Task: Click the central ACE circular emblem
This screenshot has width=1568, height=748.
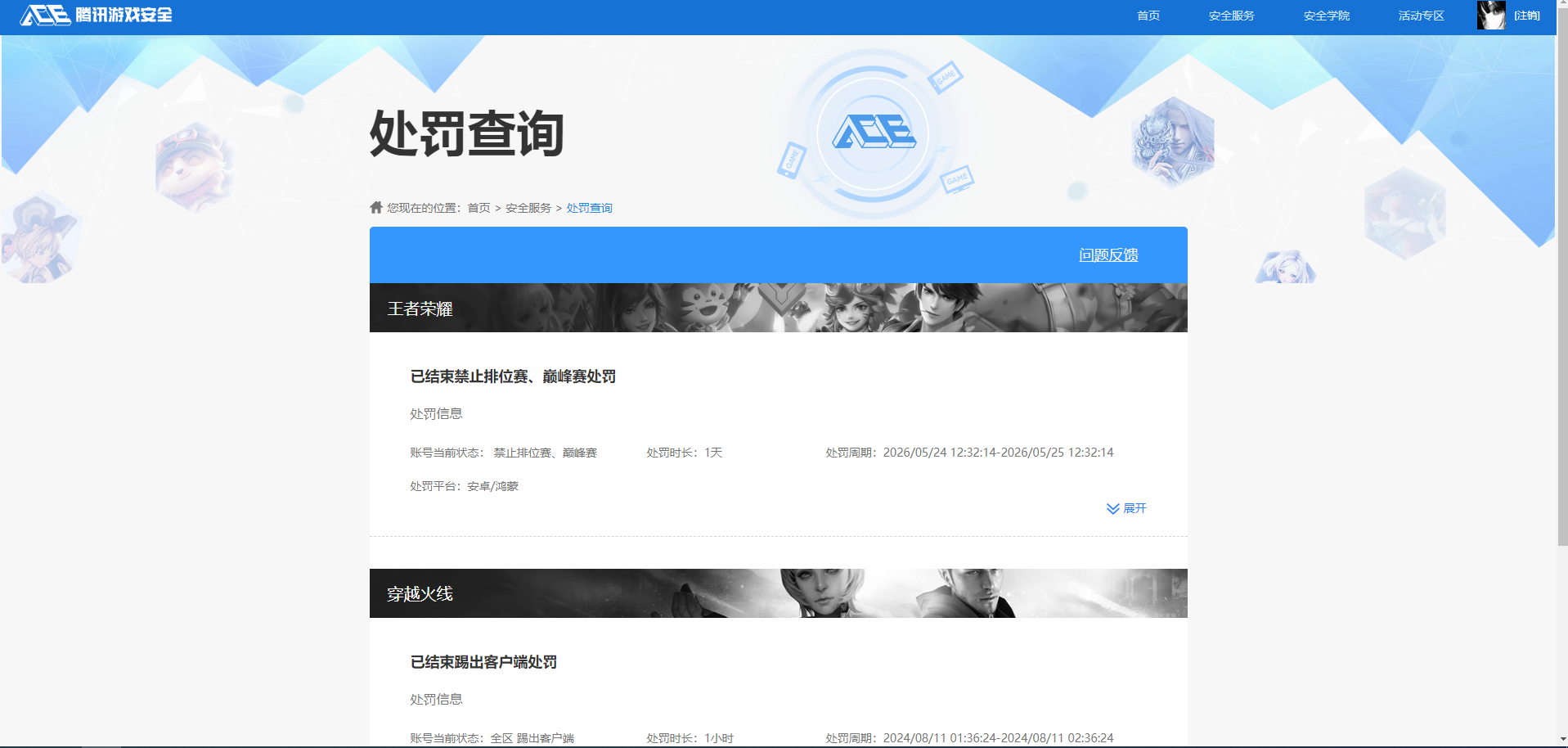Action: point(874,133)
